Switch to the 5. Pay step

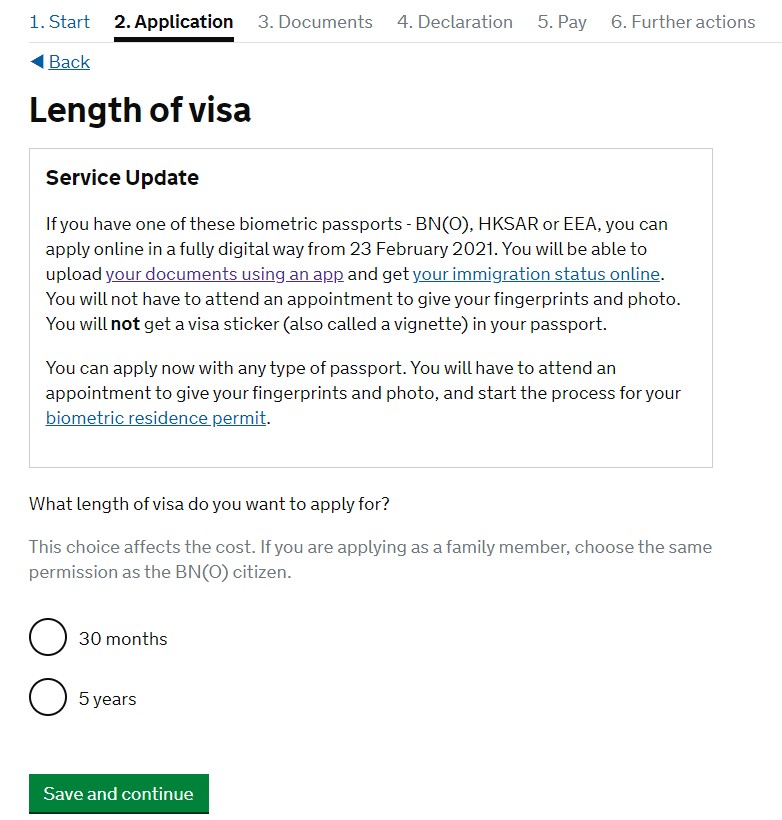[x=562, y=22]
